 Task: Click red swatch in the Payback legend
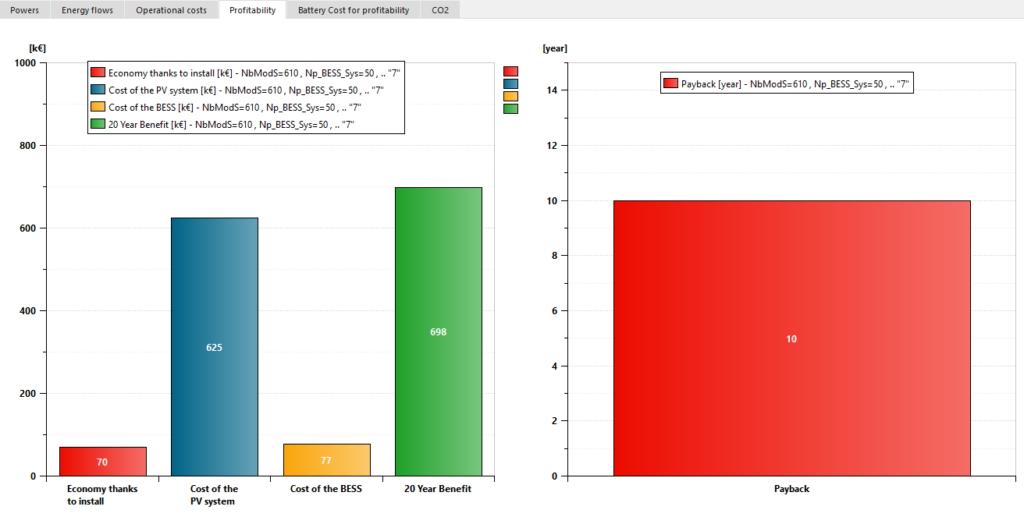click(671, 85)
